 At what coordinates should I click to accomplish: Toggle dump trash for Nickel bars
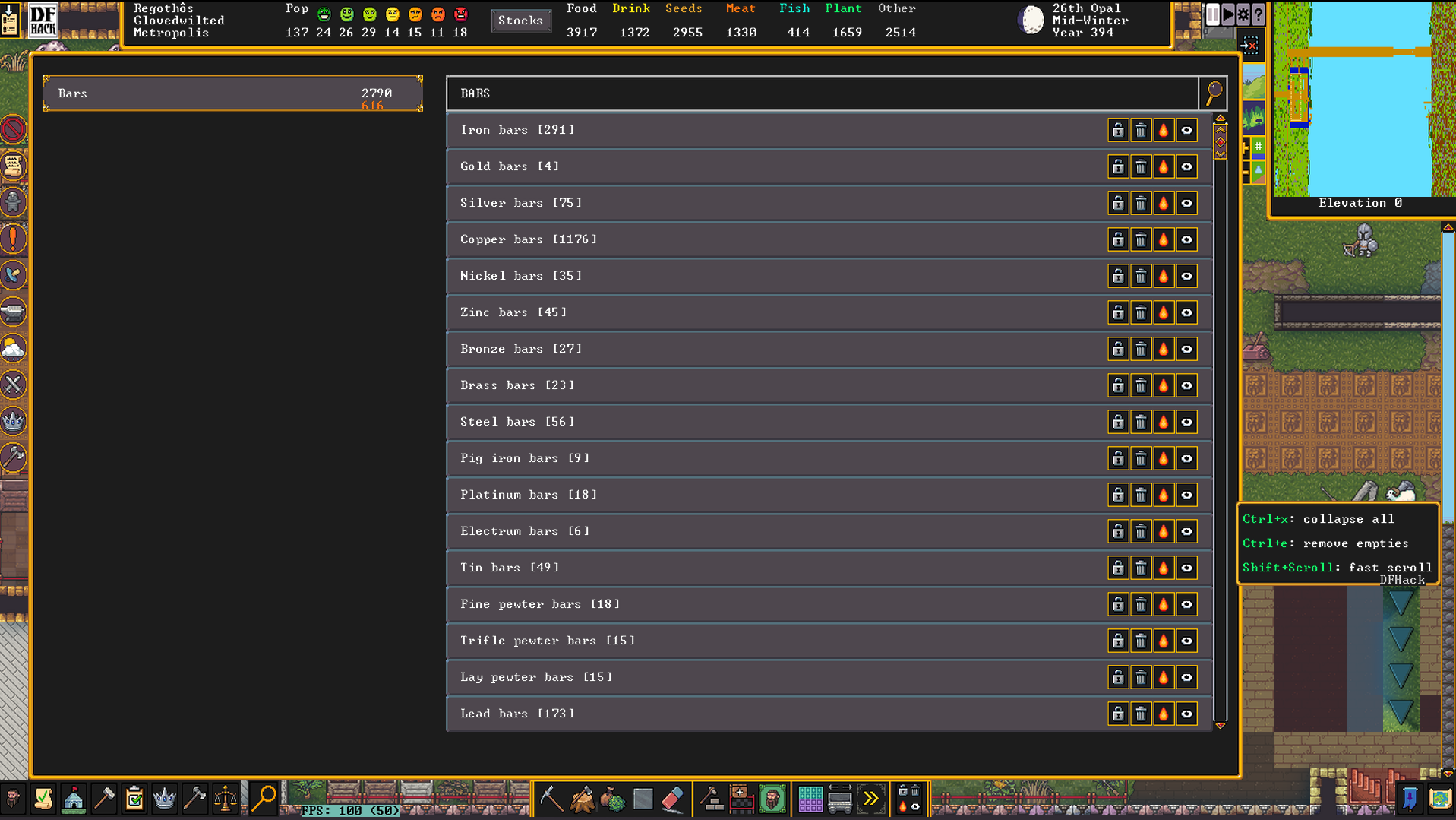[1141, 276]
